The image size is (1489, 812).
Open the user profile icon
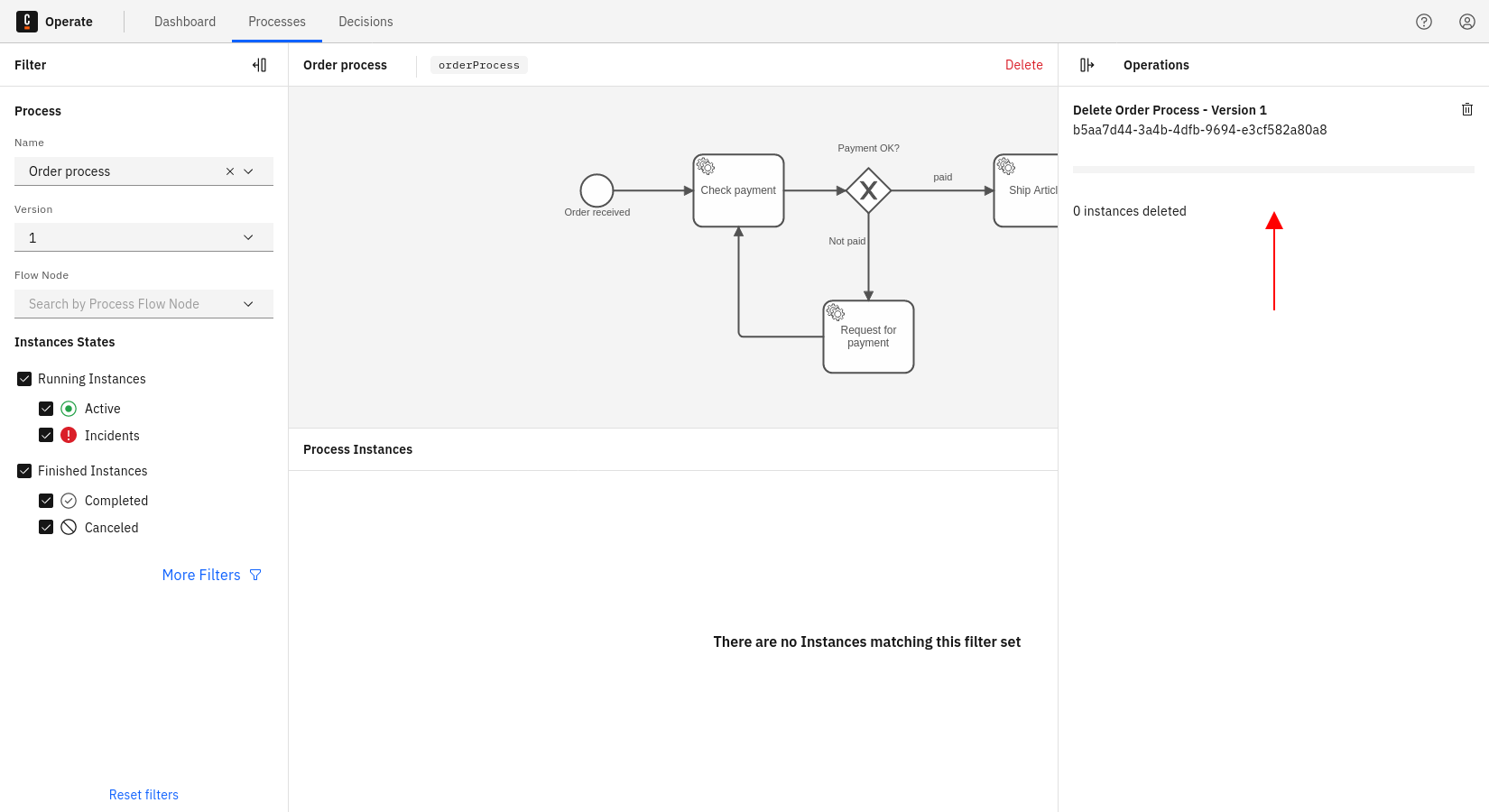(x=1466, y=22)
